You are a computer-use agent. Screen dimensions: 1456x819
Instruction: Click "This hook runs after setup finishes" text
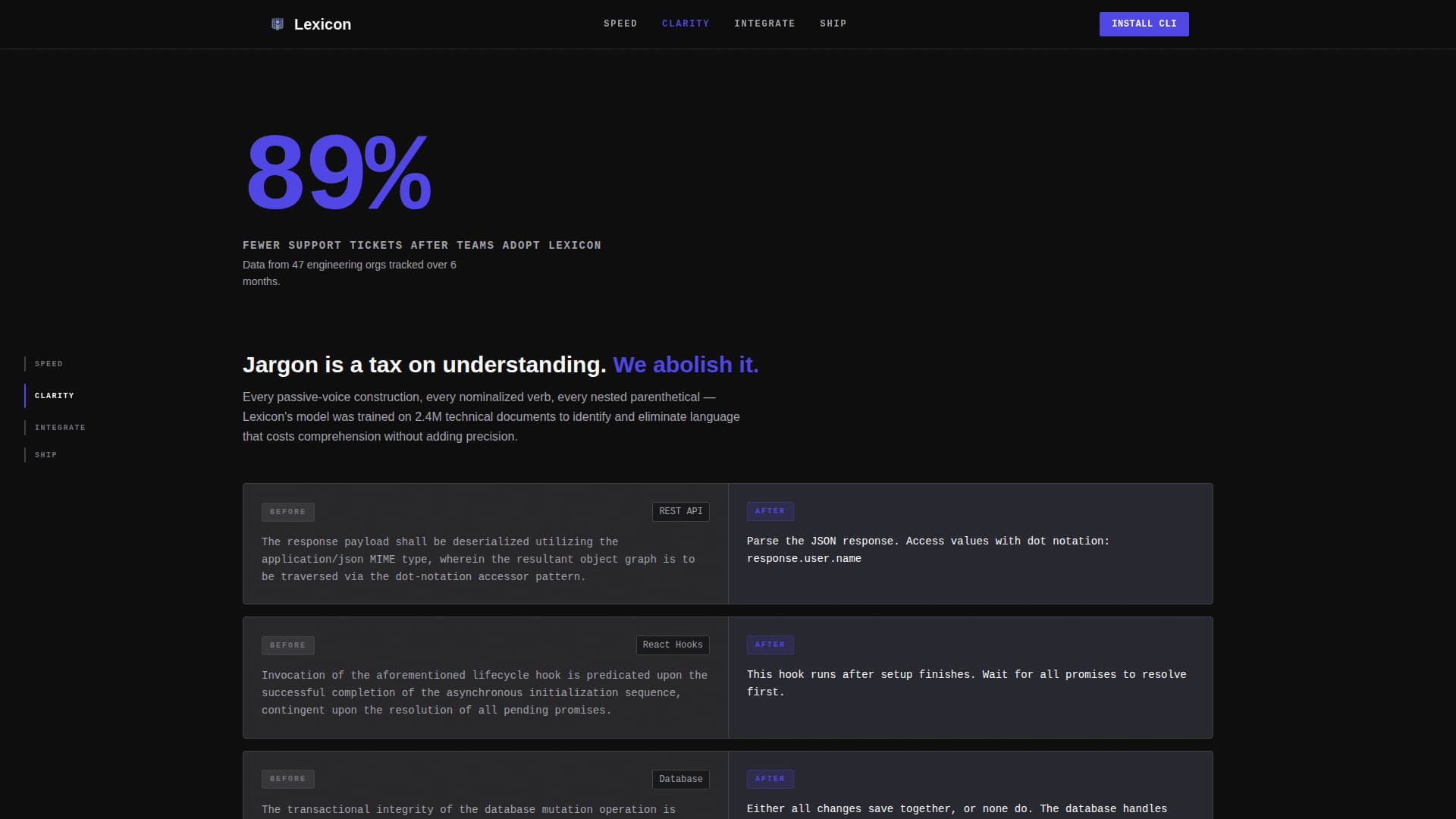point(967,683)
